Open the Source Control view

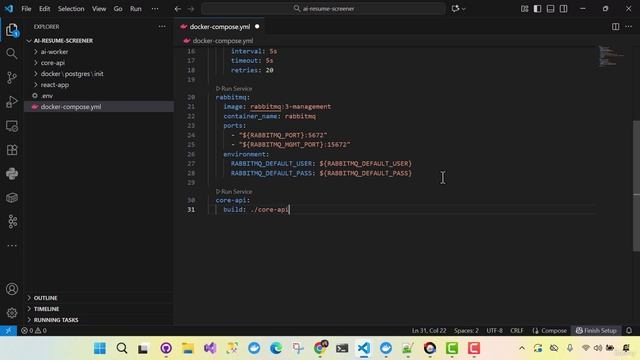(x=12, y=78)
